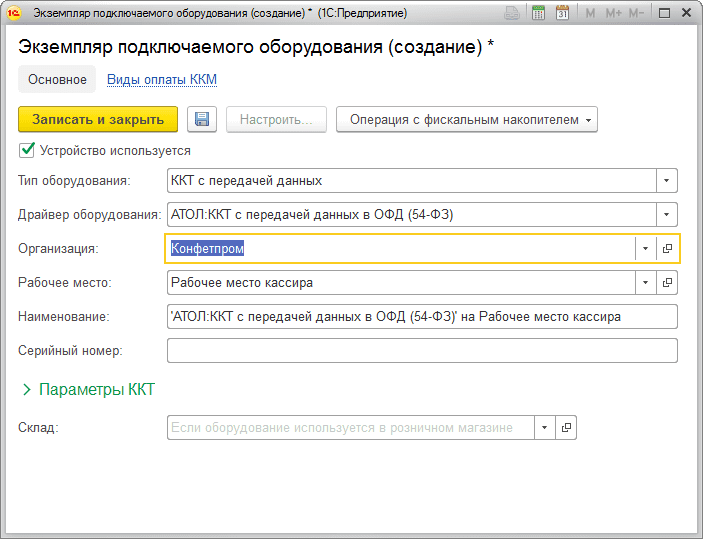Click the 1C application logo icon

click(x=13, y=13)
